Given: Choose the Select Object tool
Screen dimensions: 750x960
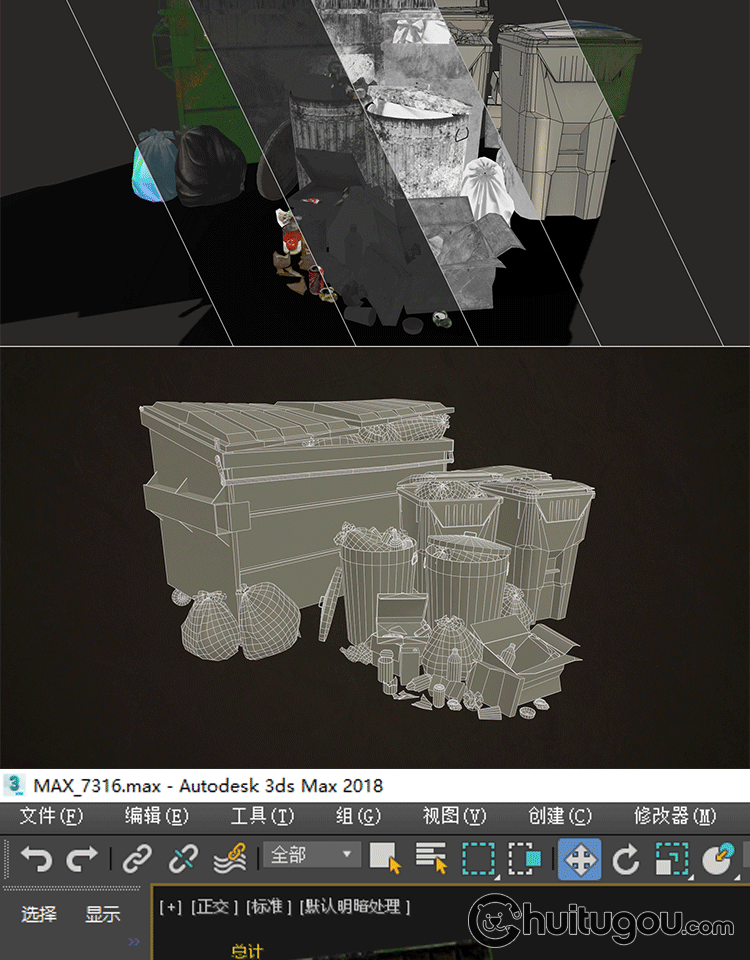Looking at the screenshot, I should [x=386, y=858].
